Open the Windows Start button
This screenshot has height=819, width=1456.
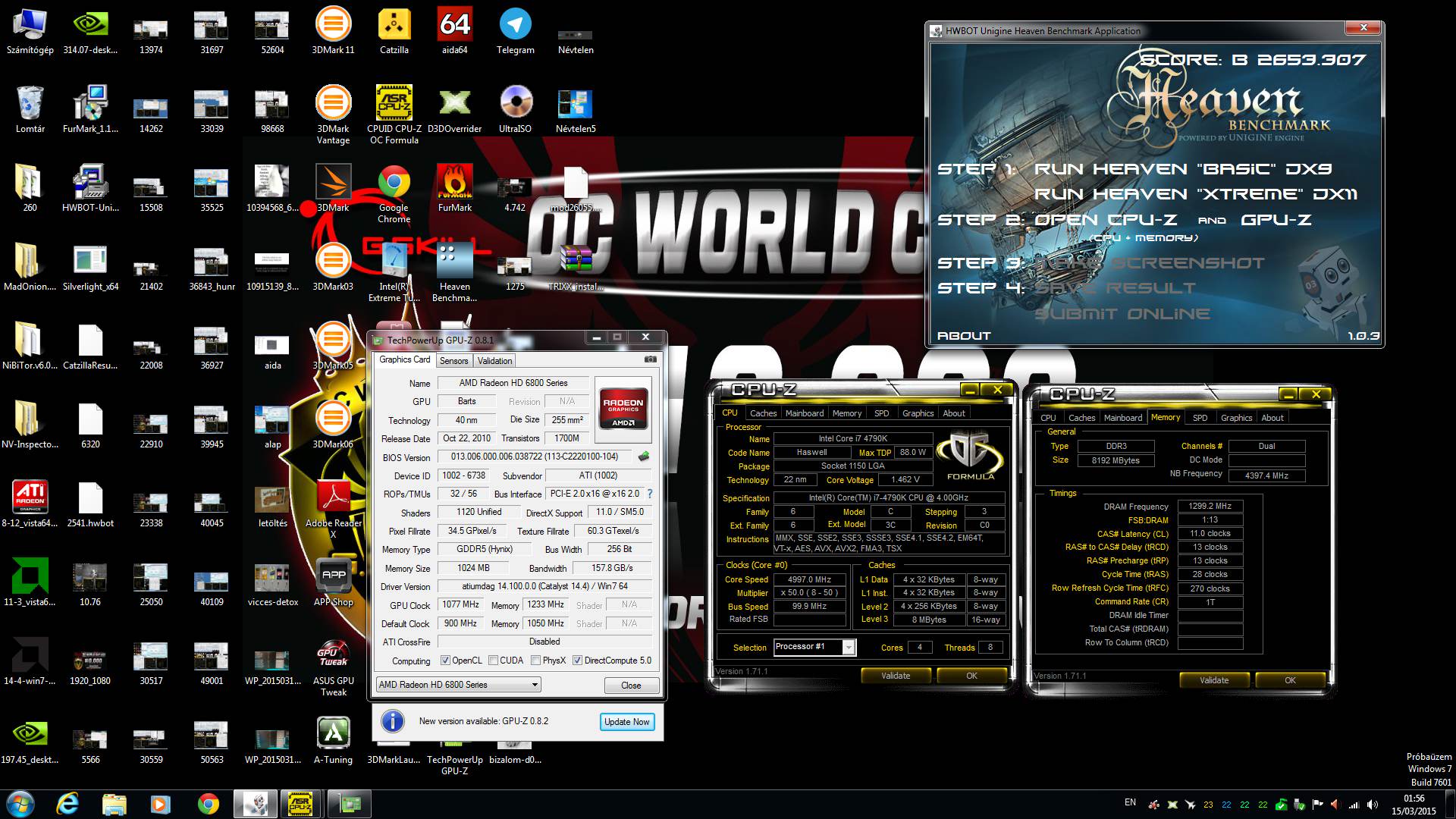pos(20,803)
